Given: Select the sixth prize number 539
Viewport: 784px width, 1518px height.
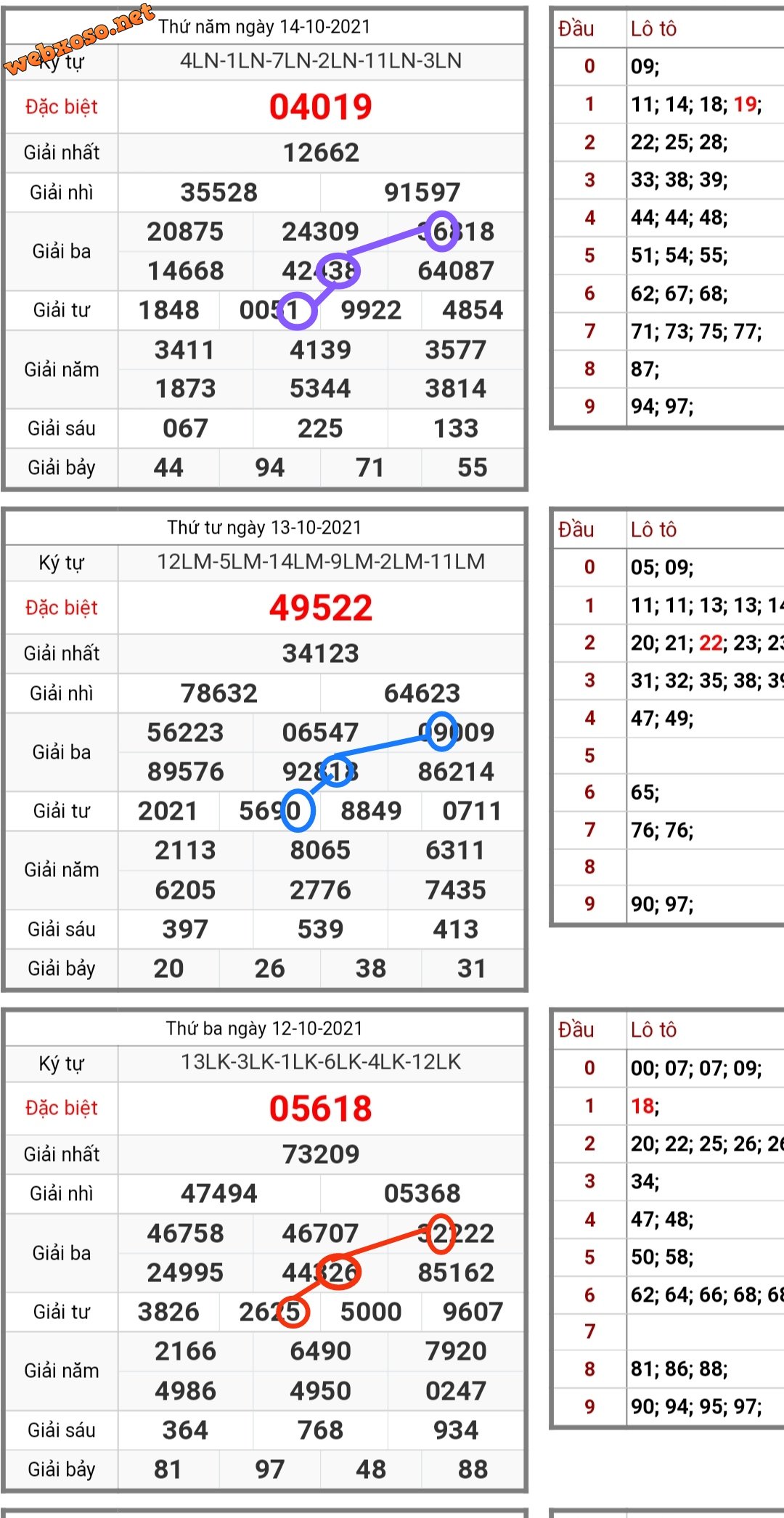Looking at the screenshot, I should (321, 929).
